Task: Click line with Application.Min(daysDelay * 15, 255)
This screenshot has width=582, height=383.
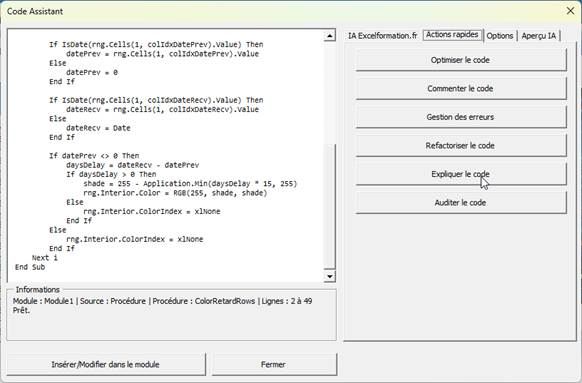Action: click(x=190, y=184)
